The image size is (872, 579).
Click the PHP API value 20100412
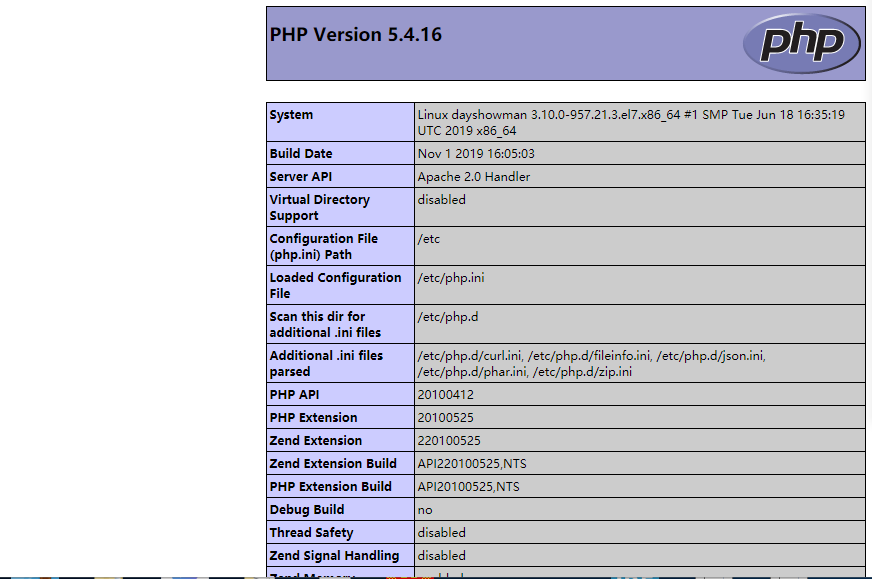pyautogui.click(x=444, y=394)
